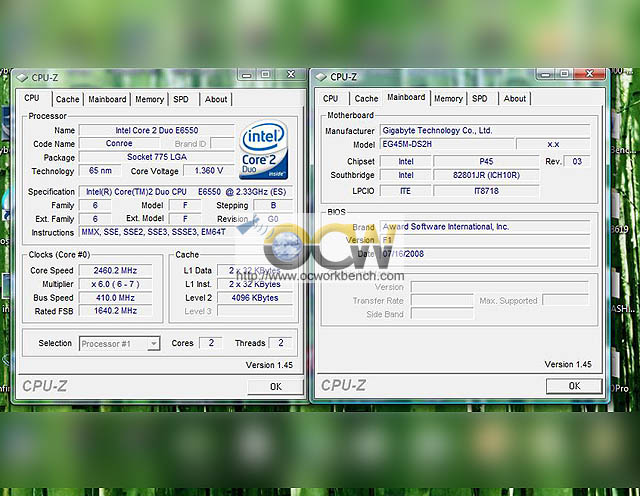Click OK button in left CPU-Z window
The width and height of the screenshot is (640, 496).
(x=276, y=387)
